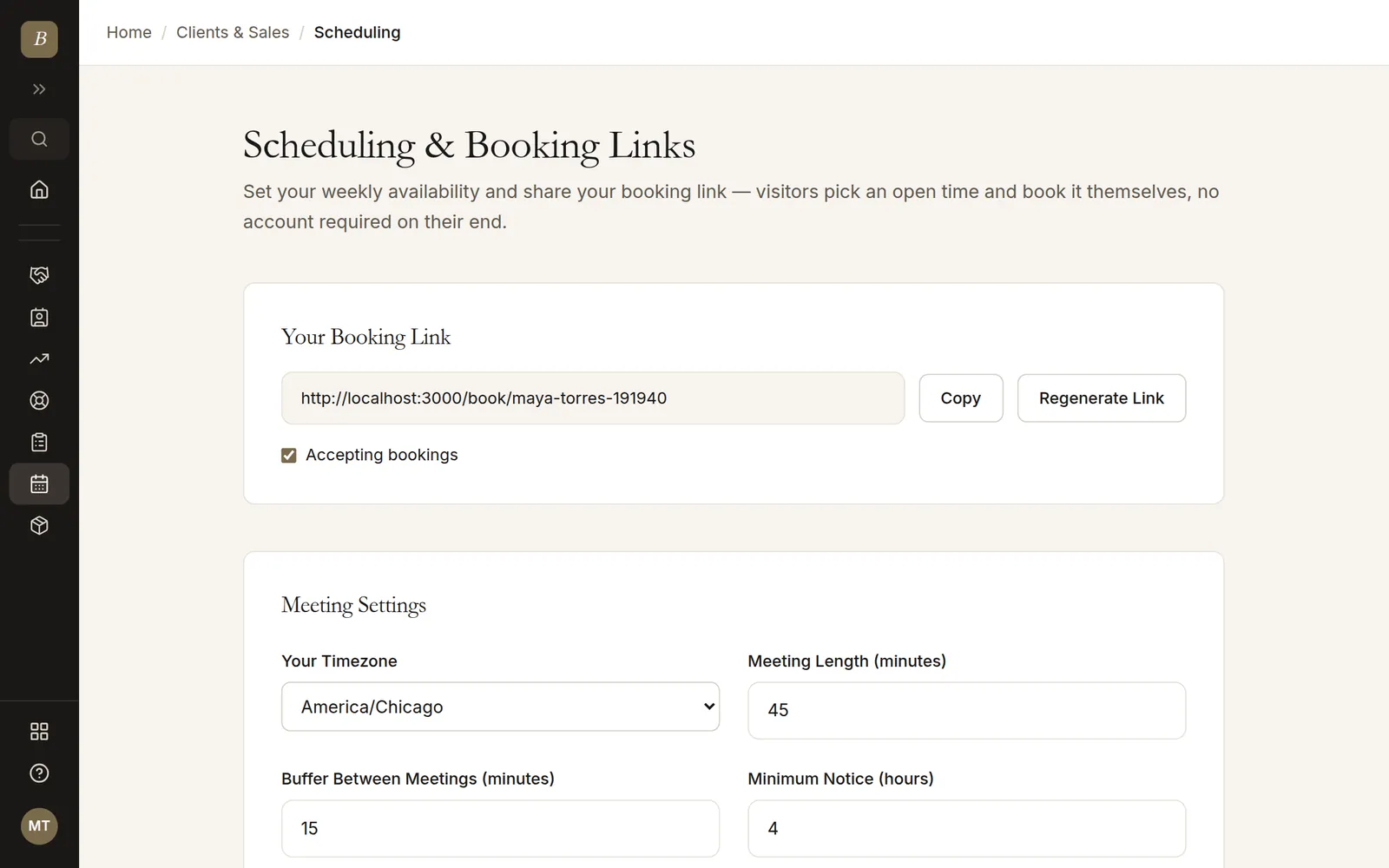Open the search icon in sidebar

(39, 139)
